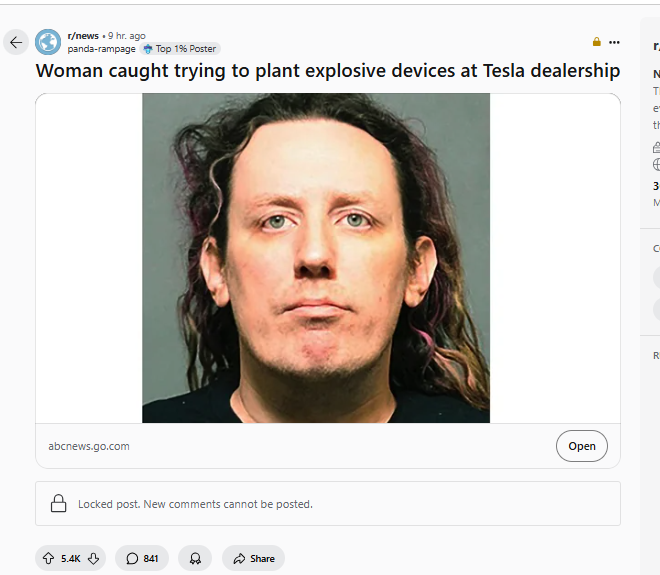The image size is (660, 575).
Task: Open the r/news globe avatar
Action: pos(48,42)
